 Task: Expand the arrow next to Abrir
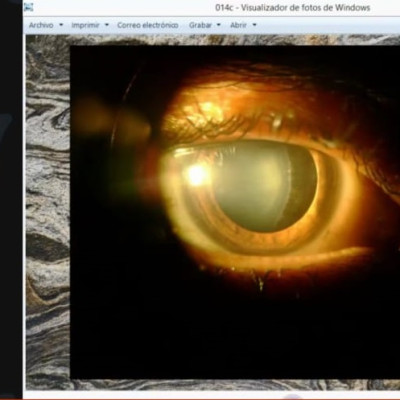click(x=254, y=25)
